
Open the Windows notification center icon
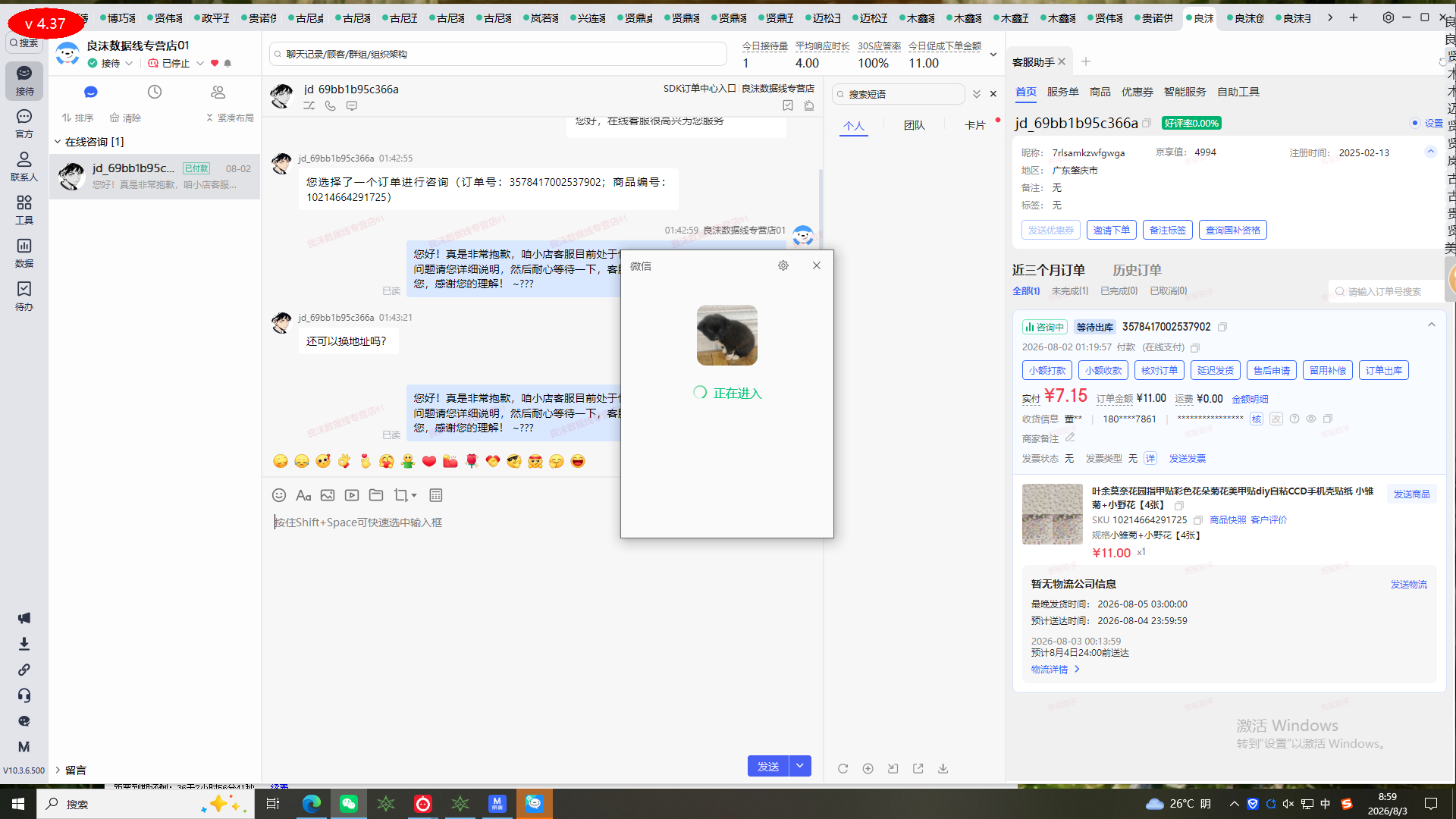coord(1431,804)
